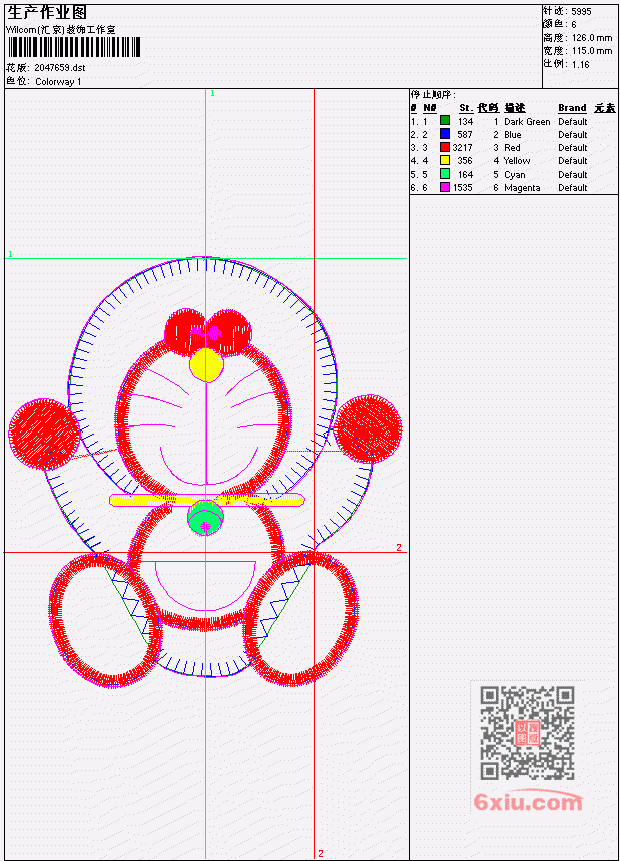Click the 'Dark Green' description text
This screenshot has width=620, height=861.
coord(527,122)
